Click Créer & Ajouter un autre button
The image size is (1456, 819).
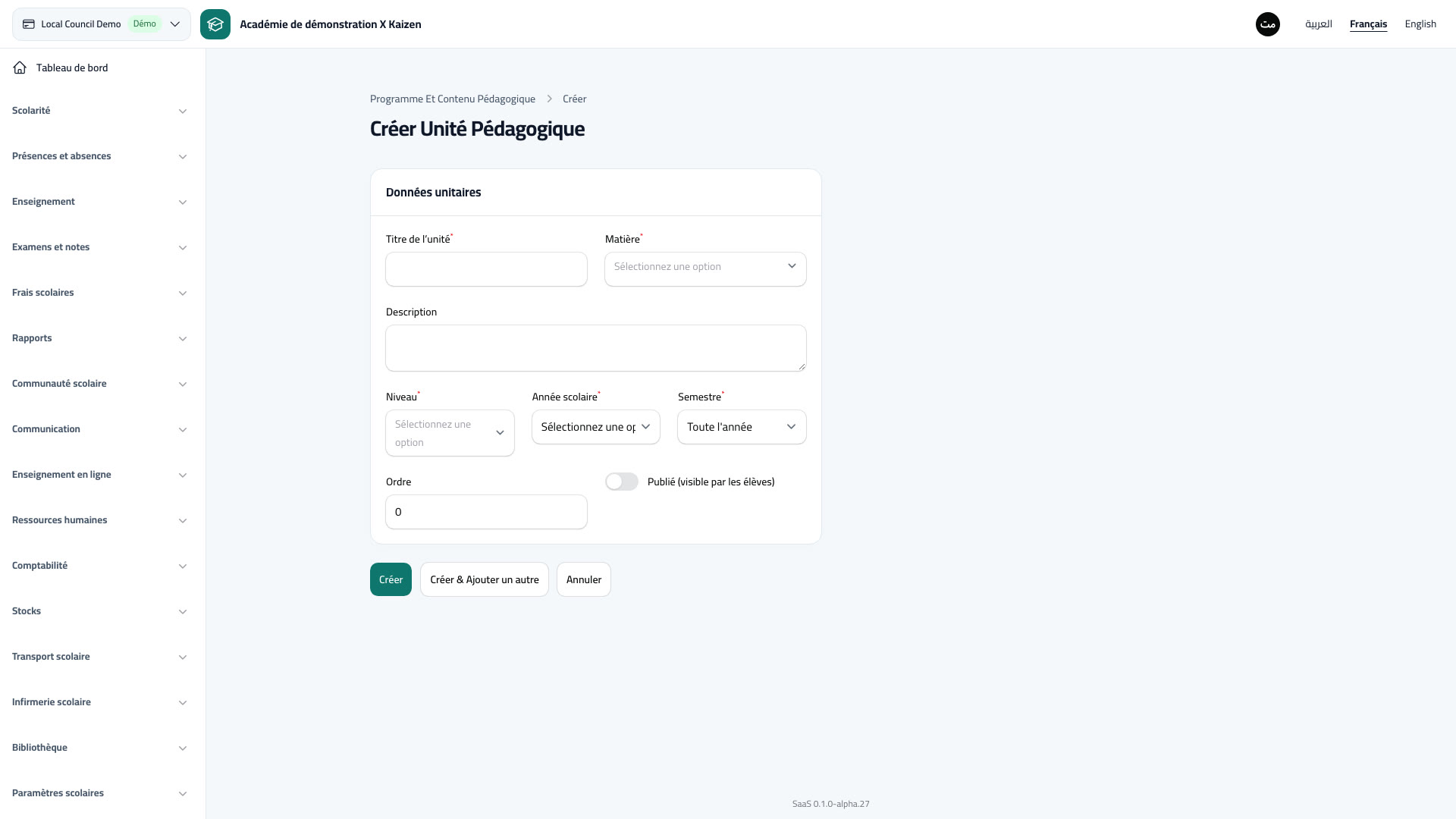coord(485,579)
